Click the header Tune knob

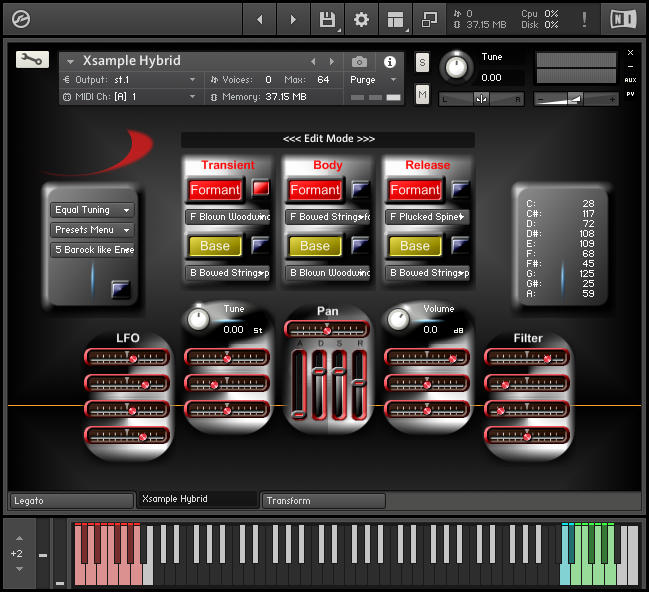(x=457, y=67)
